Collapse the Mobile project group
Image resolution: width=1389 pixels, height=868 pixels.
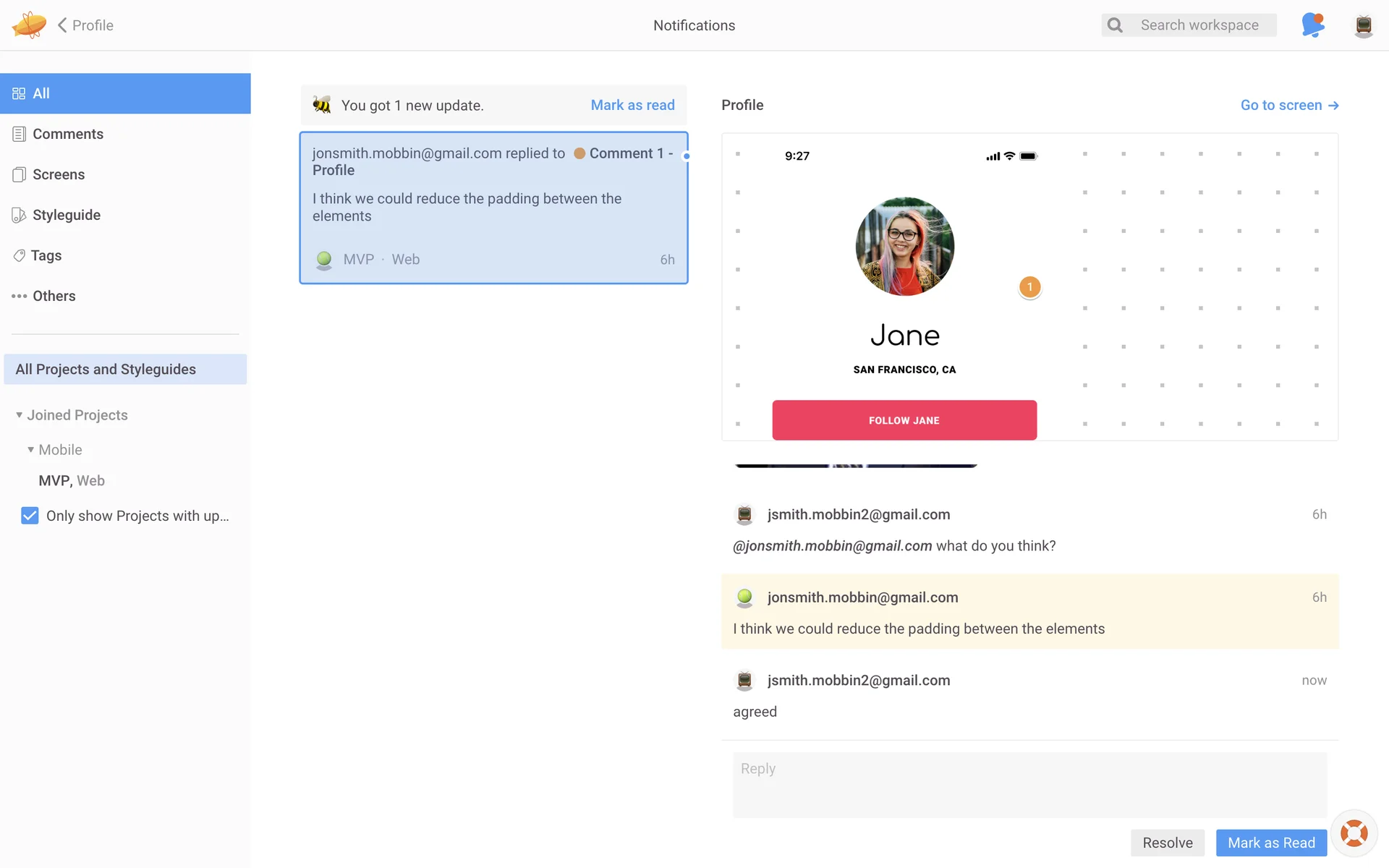click(x=30, y=450)
